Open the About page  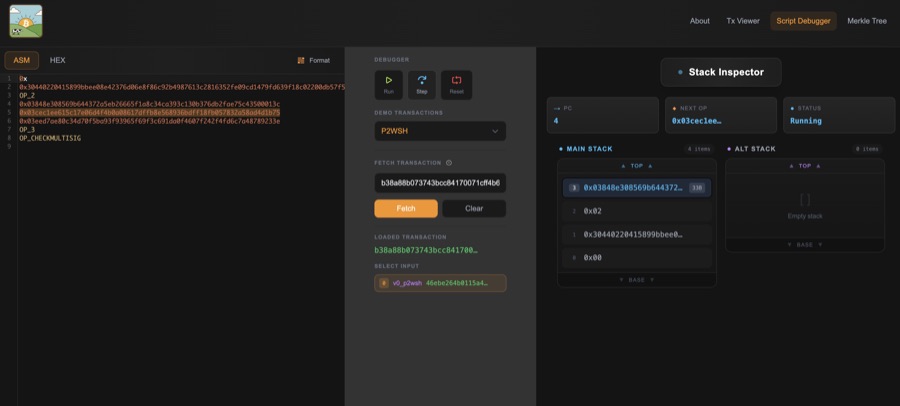(700, 21)
